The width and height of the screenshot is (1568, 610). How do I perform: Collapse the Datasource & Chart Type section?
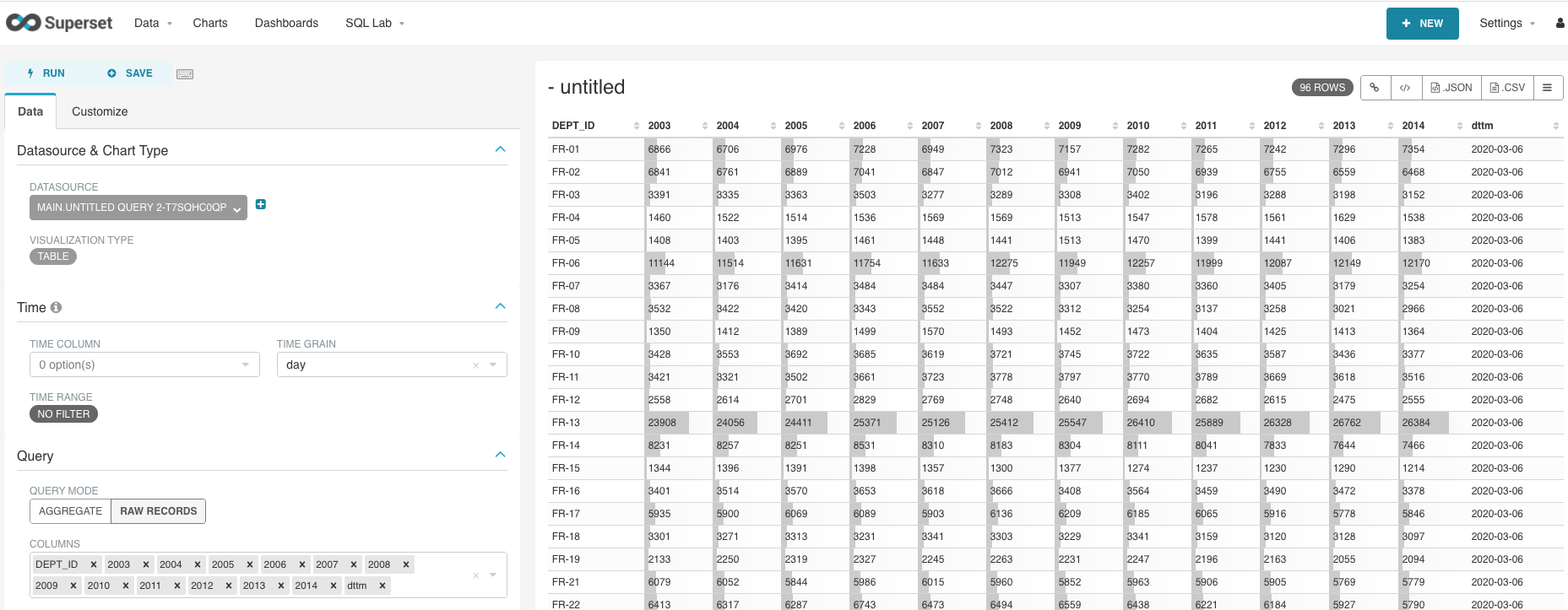(500, 149)
